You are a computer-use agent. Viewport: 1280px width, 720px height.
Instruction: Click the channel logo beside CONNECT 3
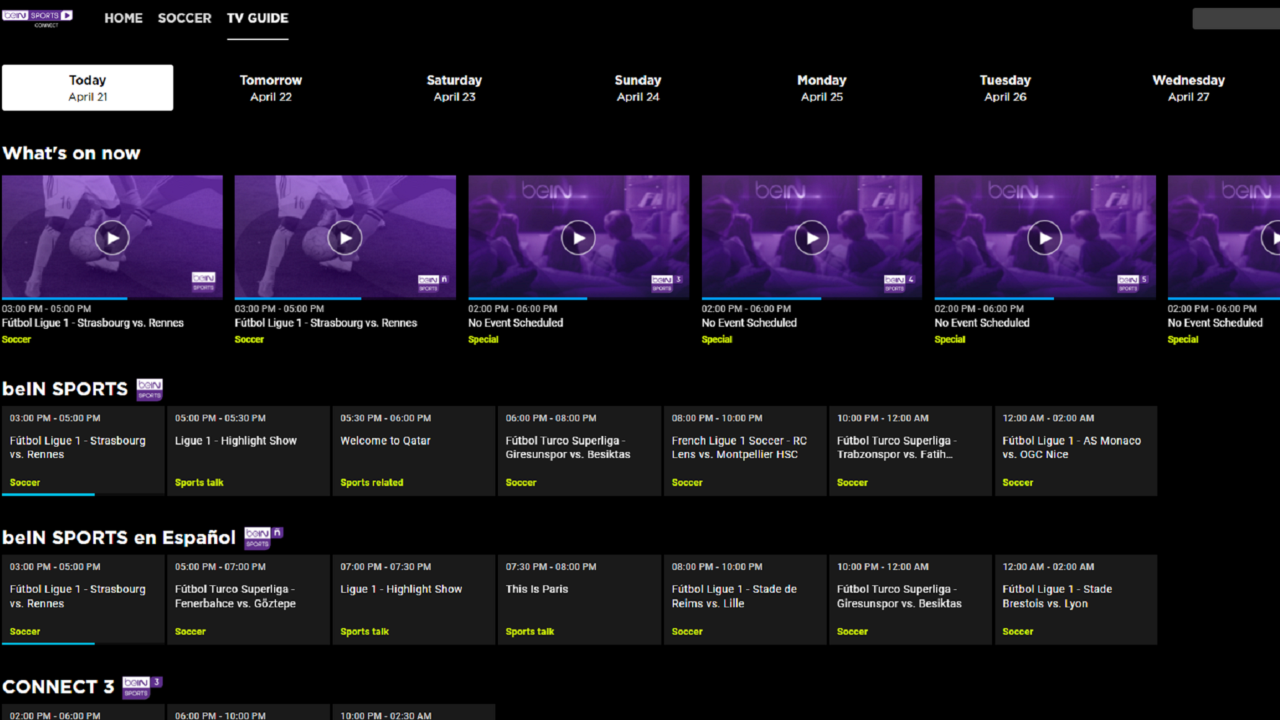(x=141, y=686)
